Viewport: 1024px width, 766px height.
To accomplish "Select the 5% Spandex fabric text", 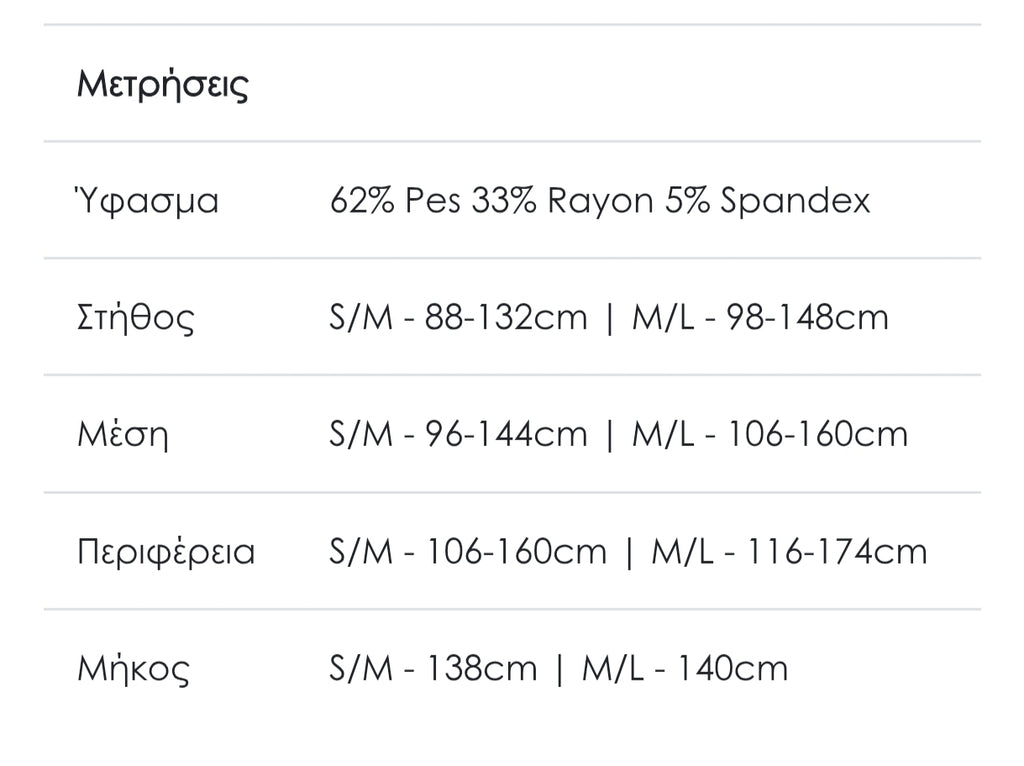I will [x=767, y=201].
